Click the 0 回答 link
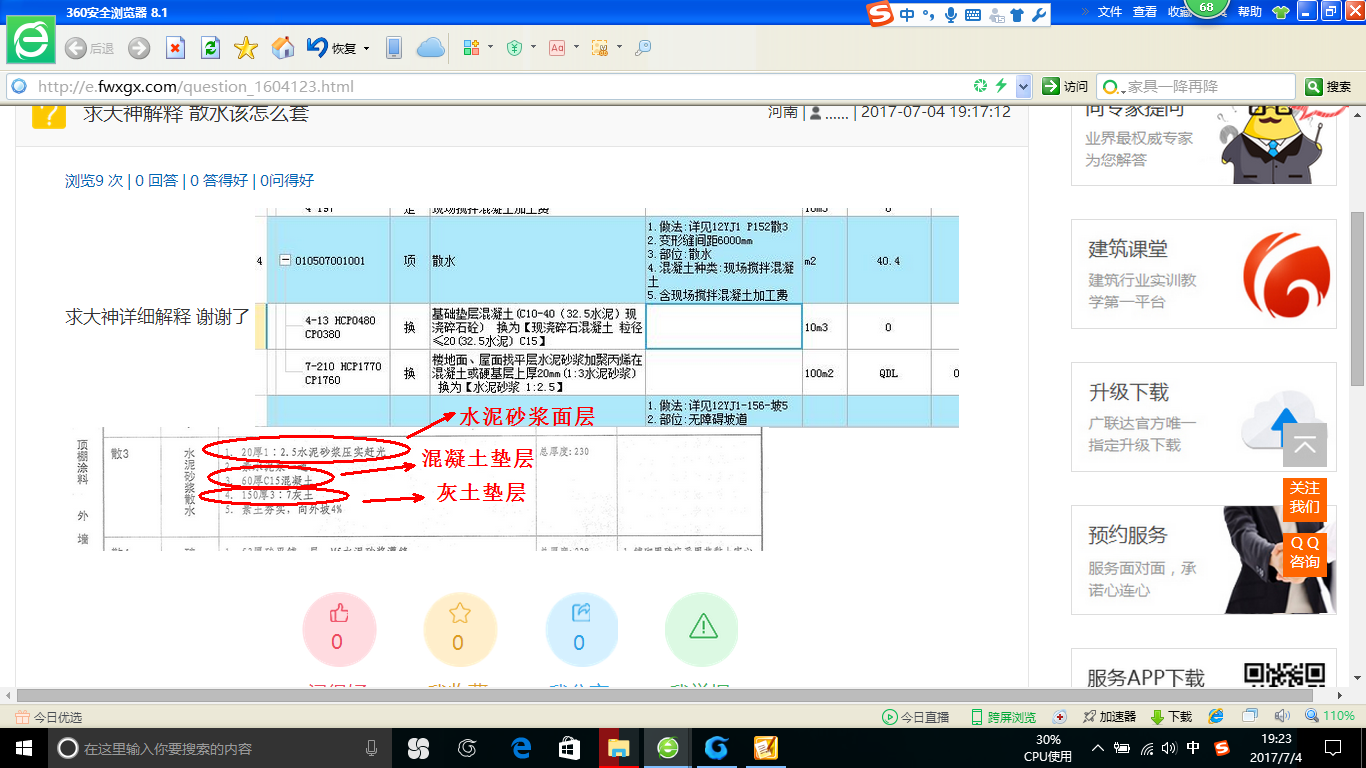The image size is (1366, 768). coord(156,181)
